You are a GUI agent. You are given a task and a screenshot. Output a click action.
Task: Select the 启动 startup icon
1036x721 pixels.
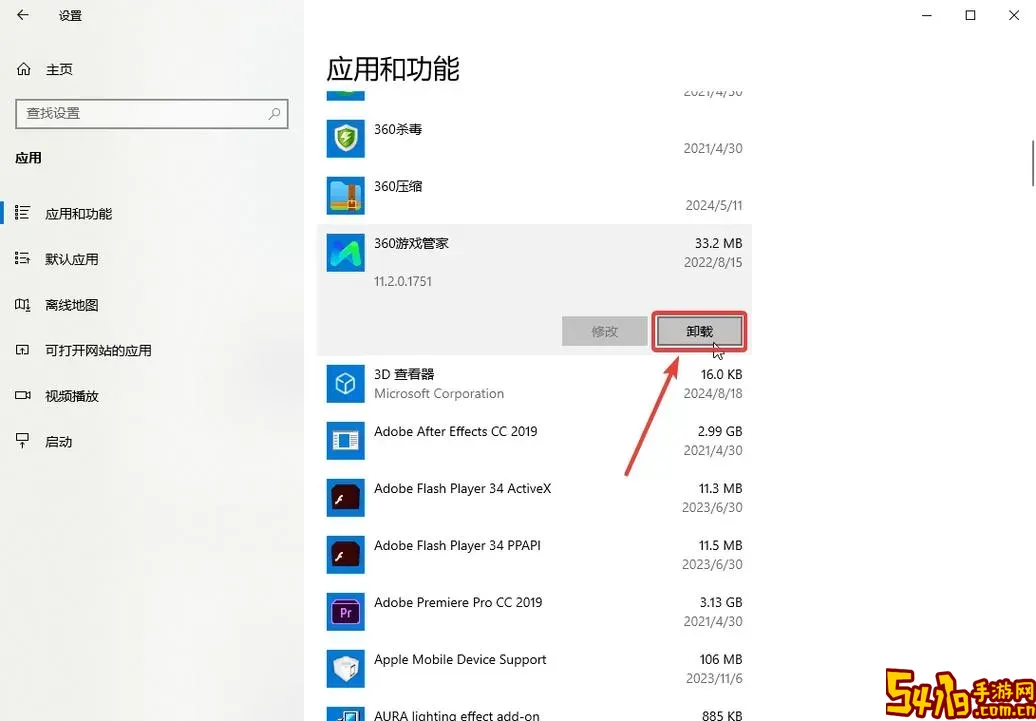tap(22, 441)
